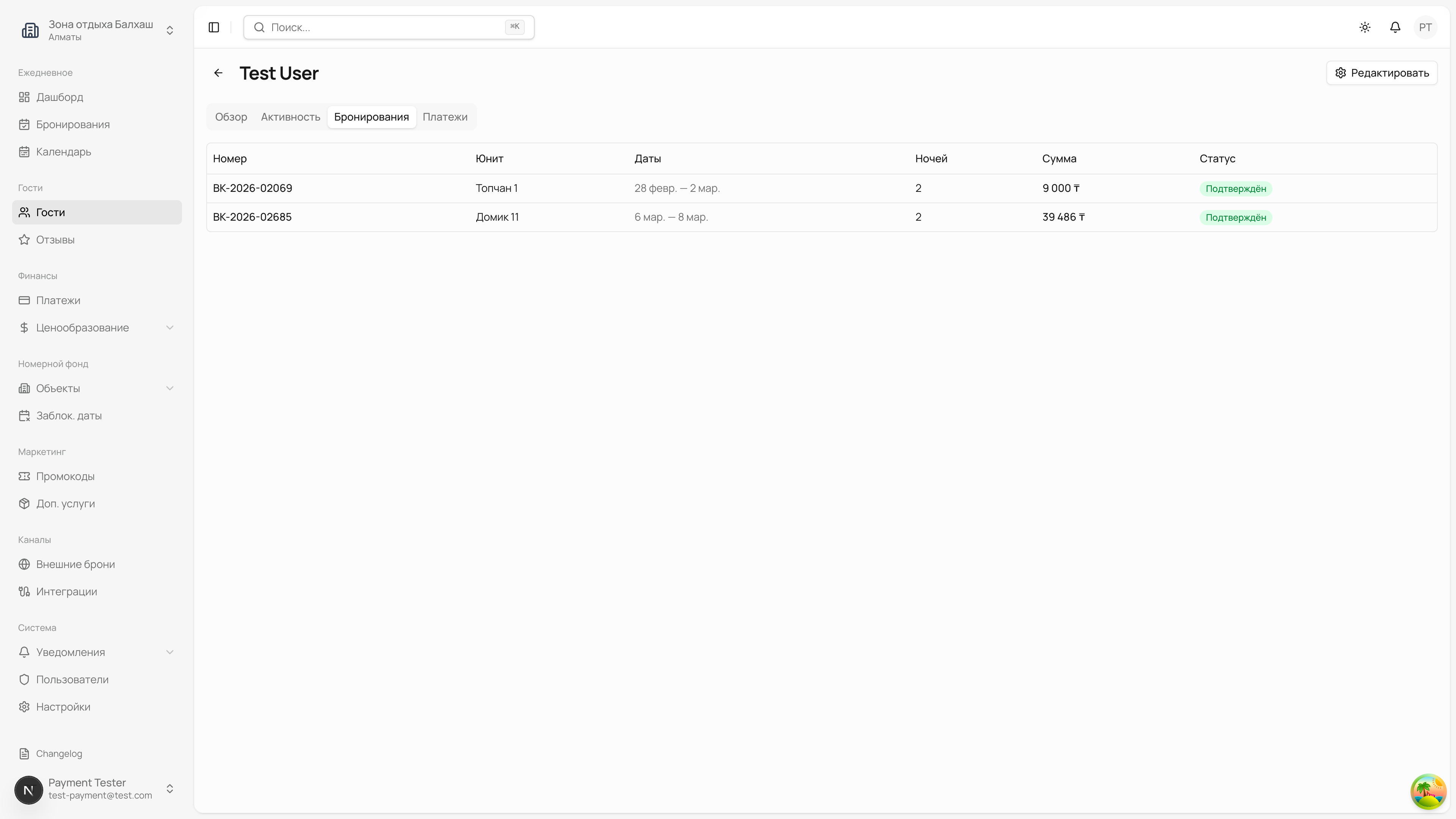The height and width of the screenshot is (819, 1456).
Task: Open Отзывы star item
Action: coord(55,240)
